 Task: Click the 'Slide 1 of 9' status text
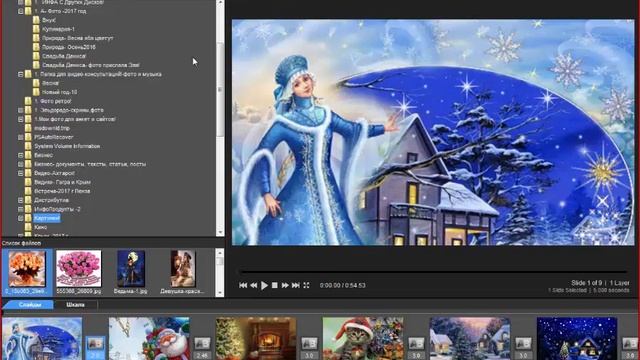[x=587, y=282]
